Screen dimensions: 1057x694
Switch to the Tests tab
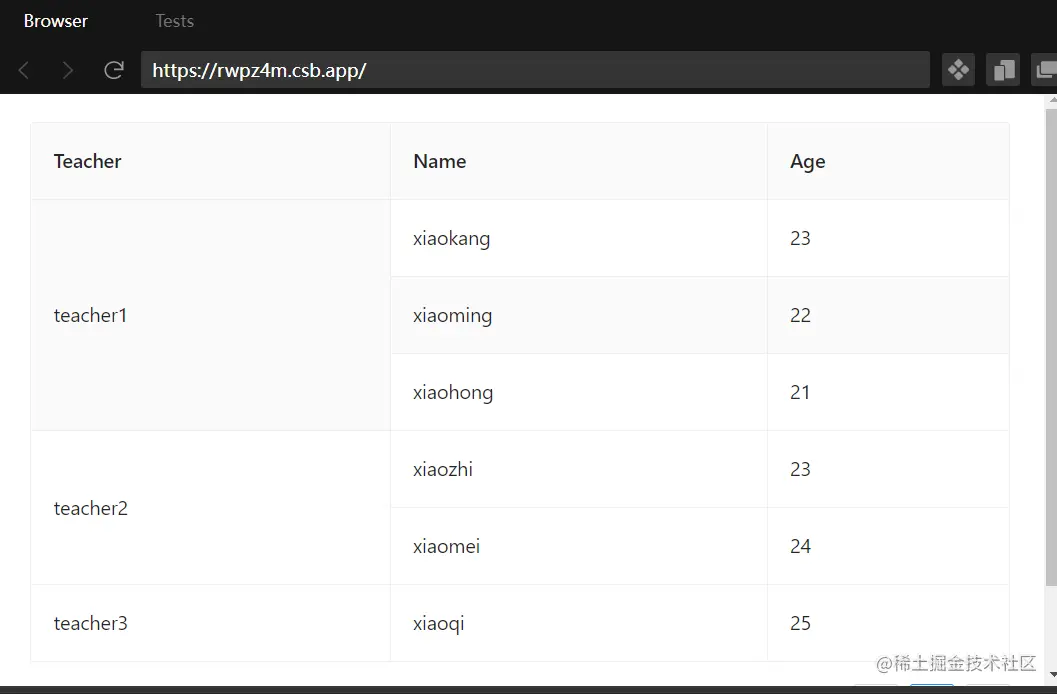(175, 21)
